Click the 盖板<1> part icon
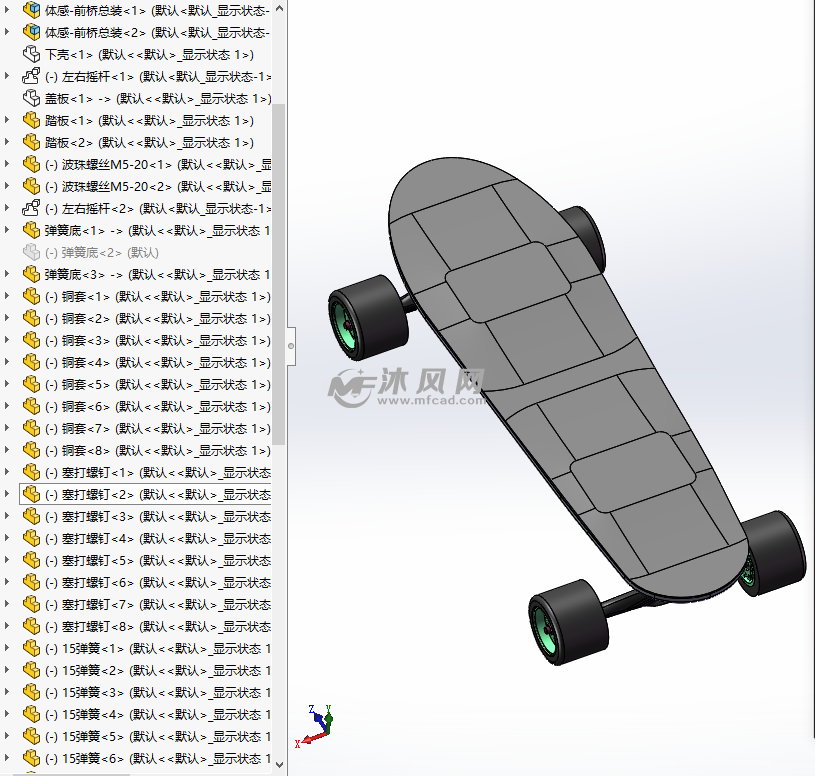The width and height of the screenshot is (815, 776). point(31,99)
